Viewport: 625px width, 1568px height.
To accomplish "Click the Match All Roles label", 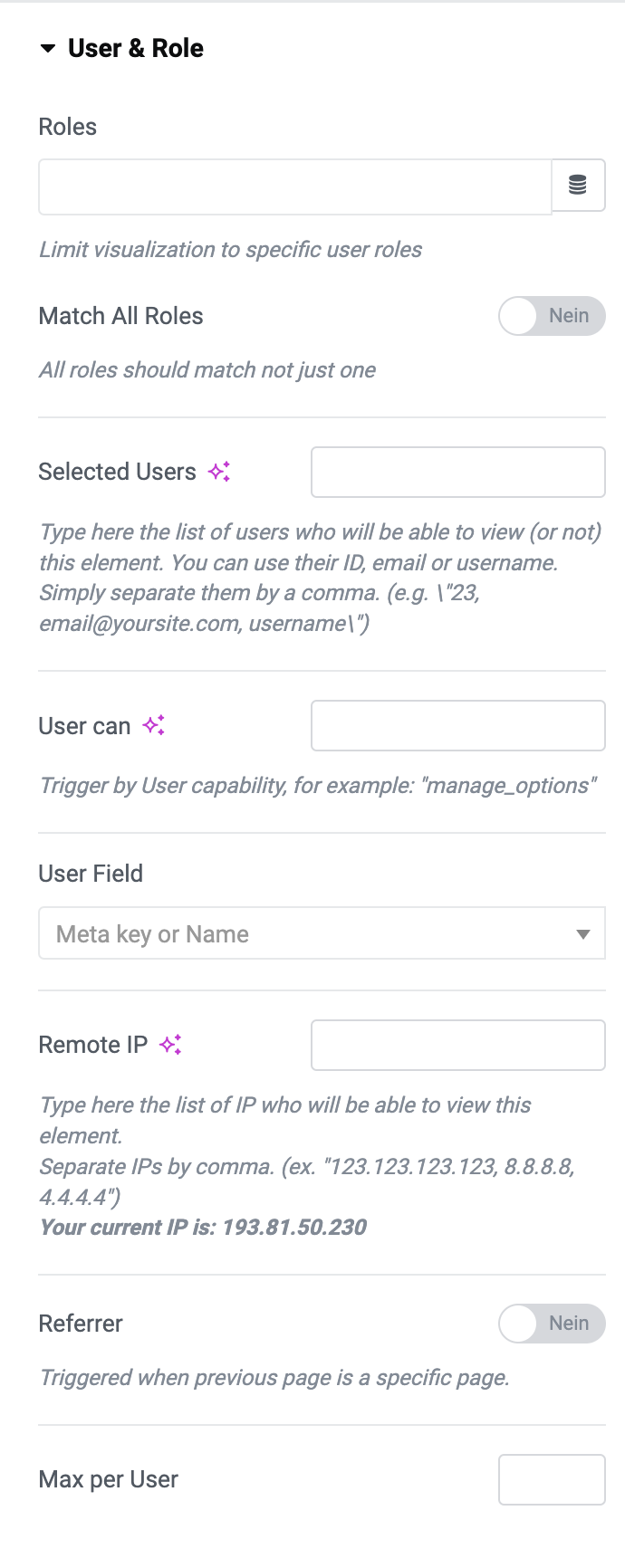I will (120, 316).
